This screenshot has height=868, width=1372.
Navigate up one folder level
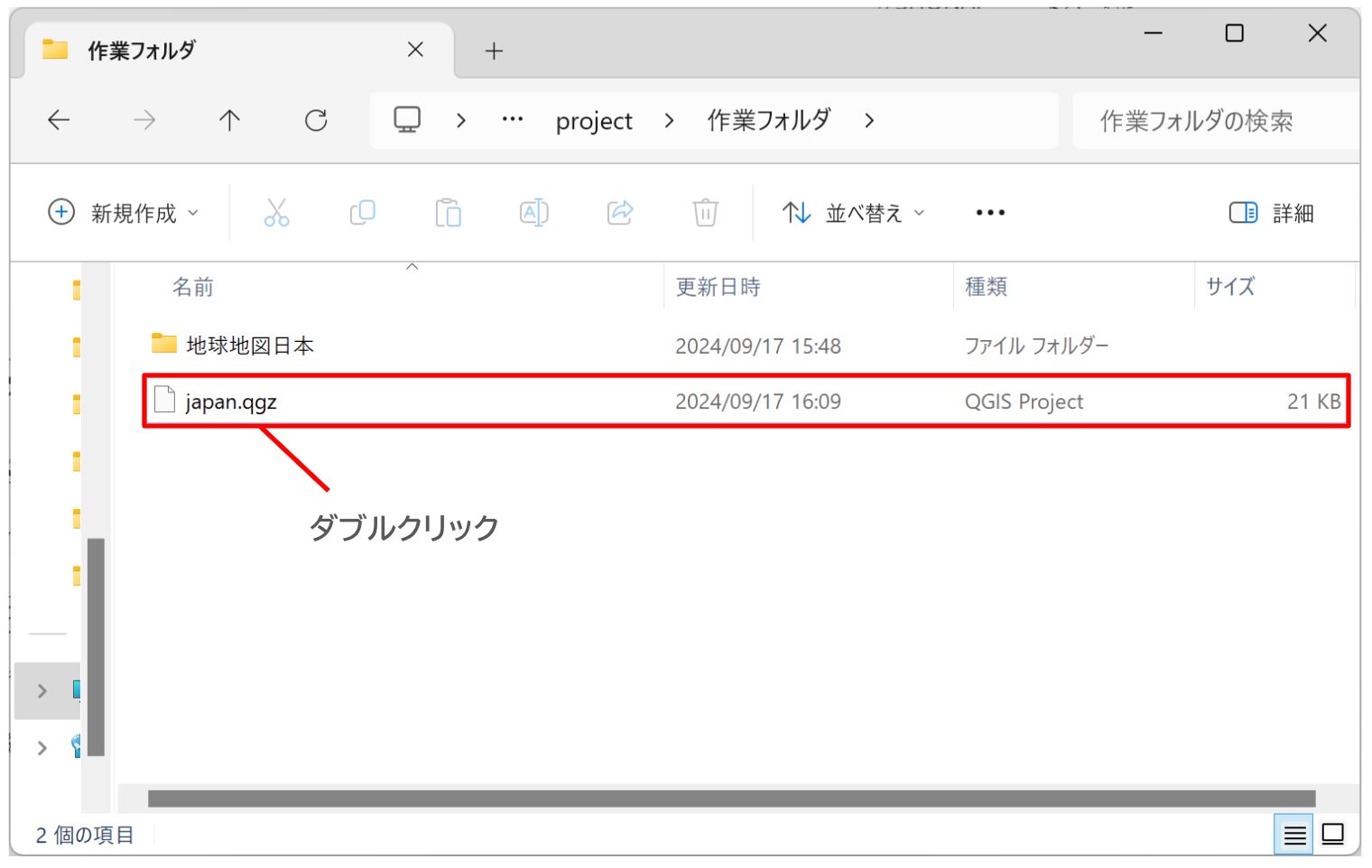pyautogui.click(x=229, y=120)
